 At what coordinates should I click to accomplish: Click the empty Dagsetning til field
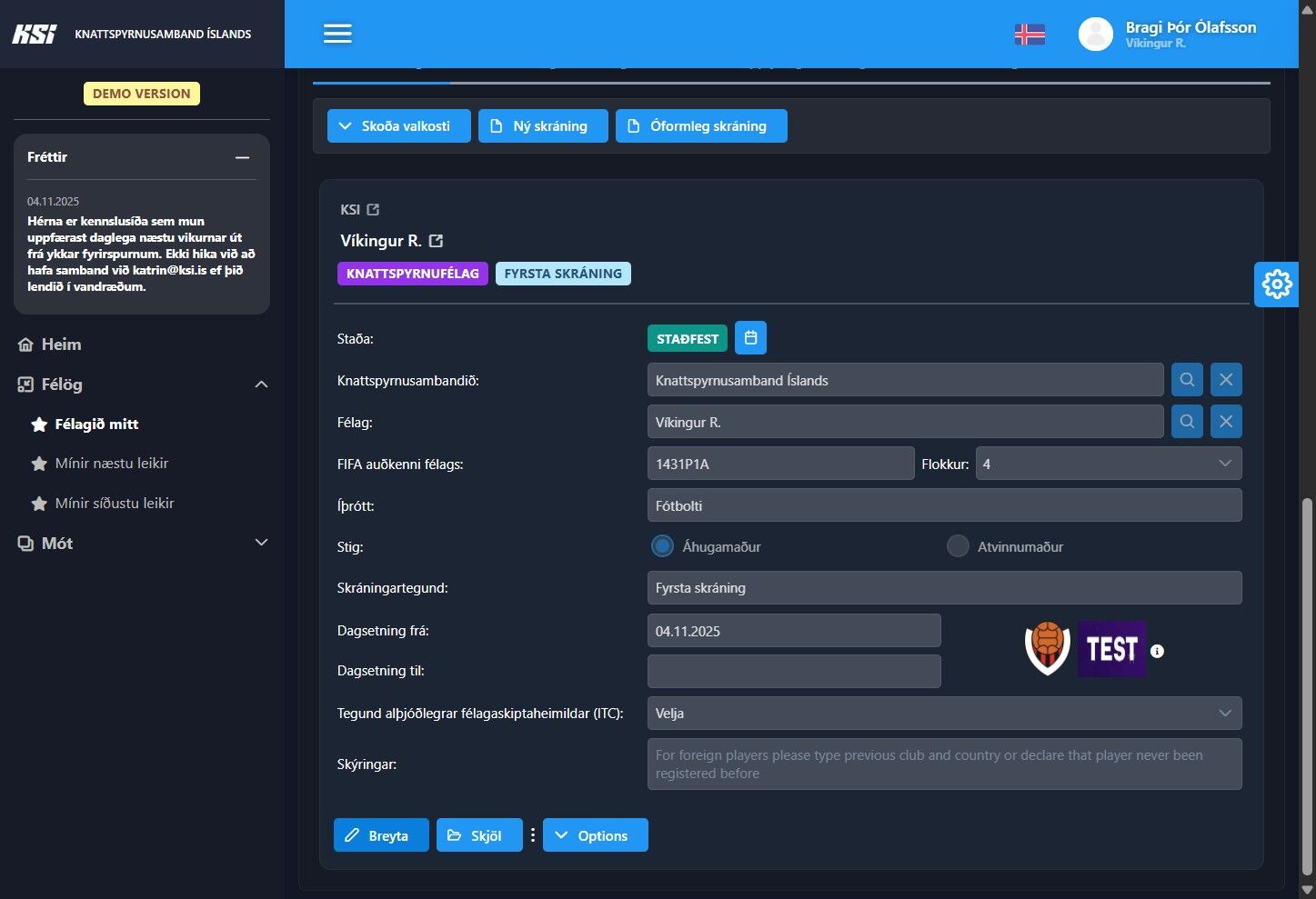point(794,672)
